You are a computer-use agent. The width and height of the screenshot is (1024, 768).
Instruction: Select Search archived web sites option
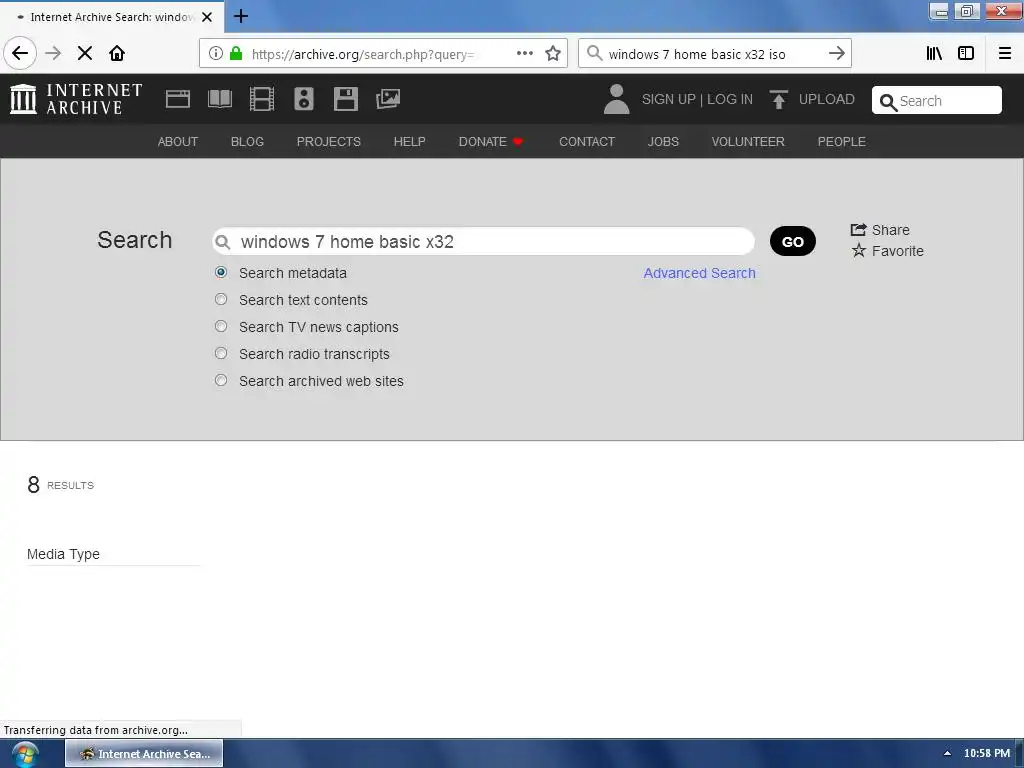click(221, 380)
